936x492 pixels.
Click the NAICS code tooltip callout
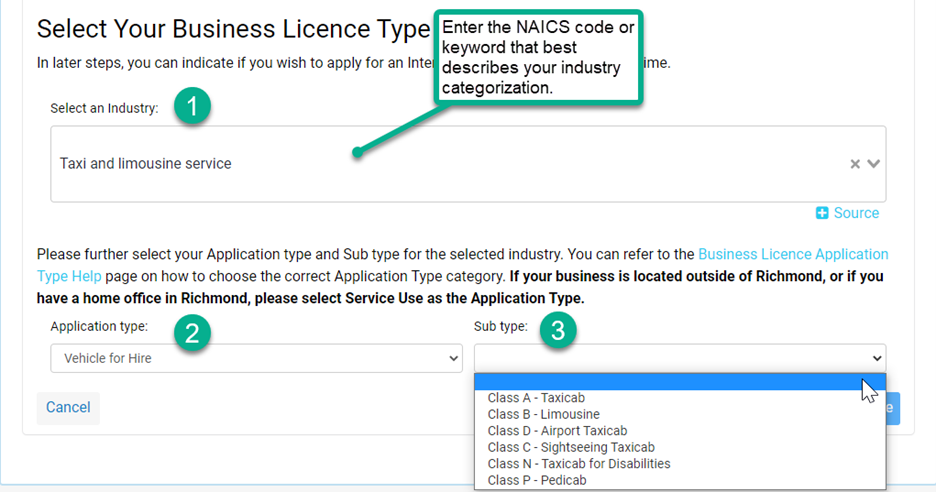(x=537, y=56)
